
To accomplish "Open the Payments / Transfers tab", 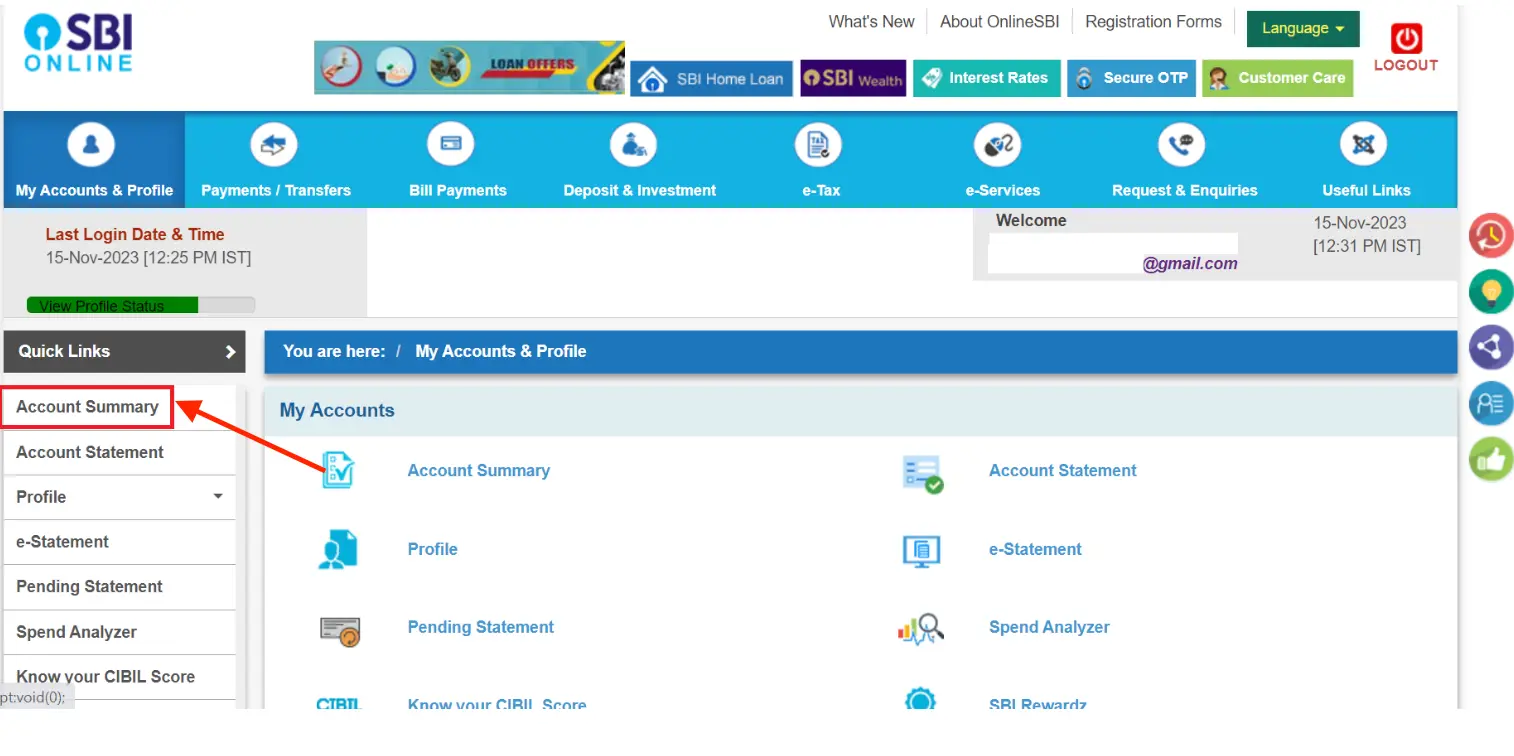I will click(276, 159).
